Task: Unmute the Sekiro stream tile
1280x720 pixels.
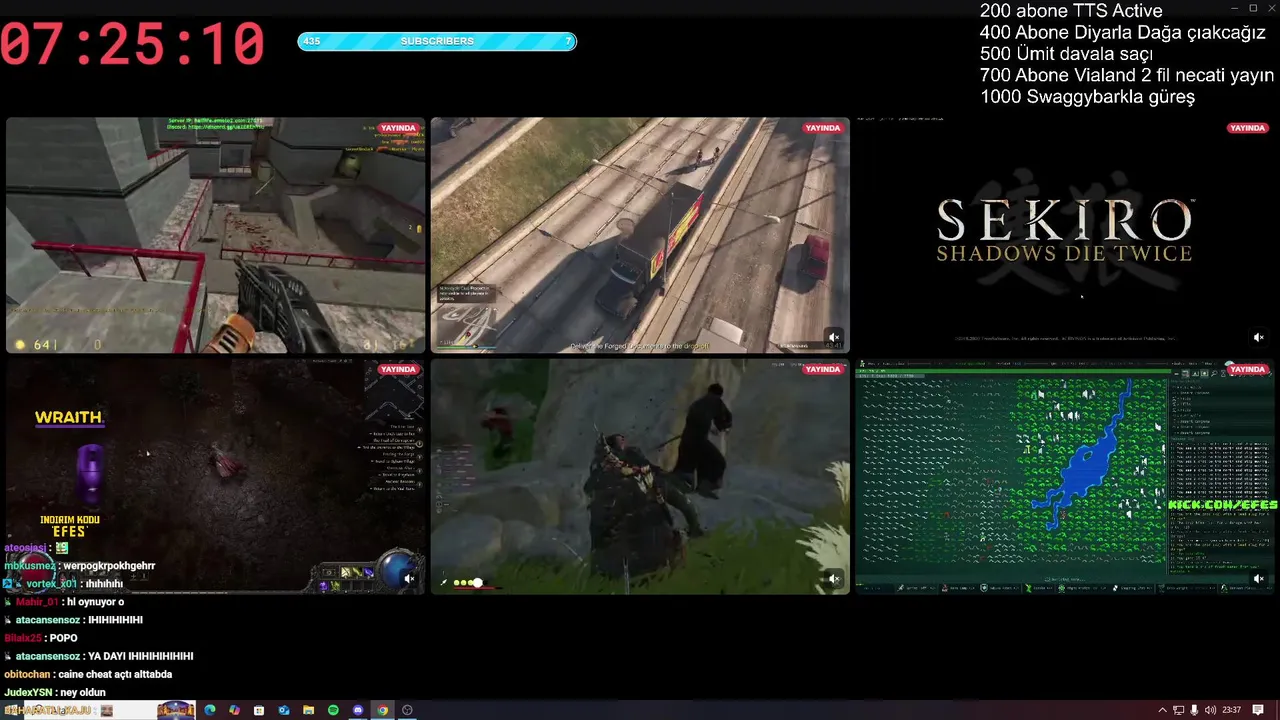Action: (x=1258, y=337)
